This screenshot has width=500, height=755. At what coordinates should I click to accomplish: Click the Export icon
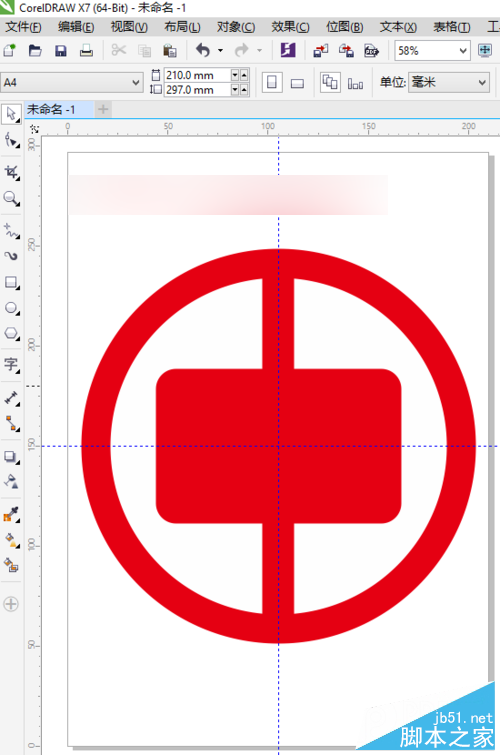point(346,50)
